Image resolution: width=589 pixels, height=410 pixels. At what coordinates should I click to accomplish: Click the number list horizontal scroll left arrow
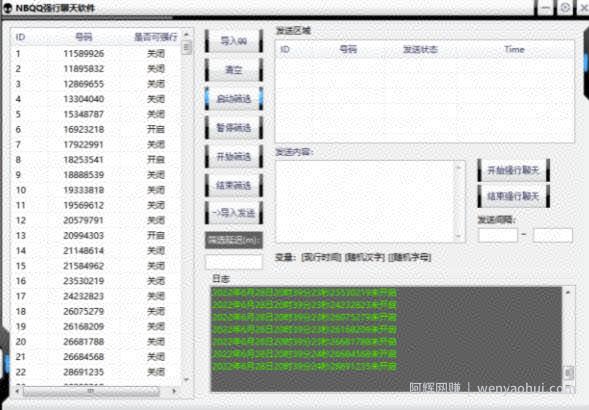[17, 391]
